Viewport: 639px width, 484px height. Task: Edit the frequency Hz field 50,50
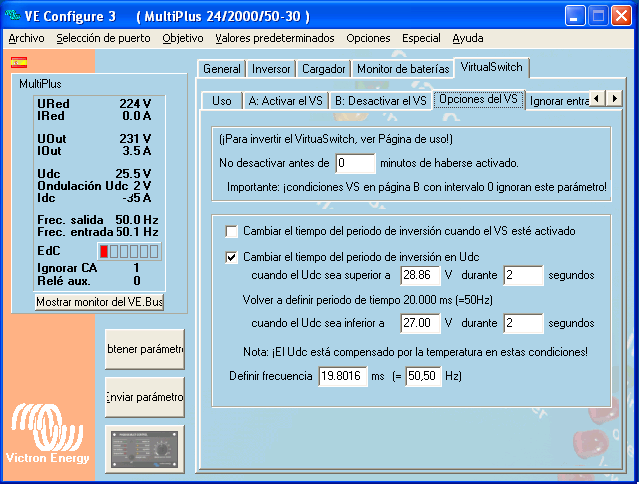point(423,376)
